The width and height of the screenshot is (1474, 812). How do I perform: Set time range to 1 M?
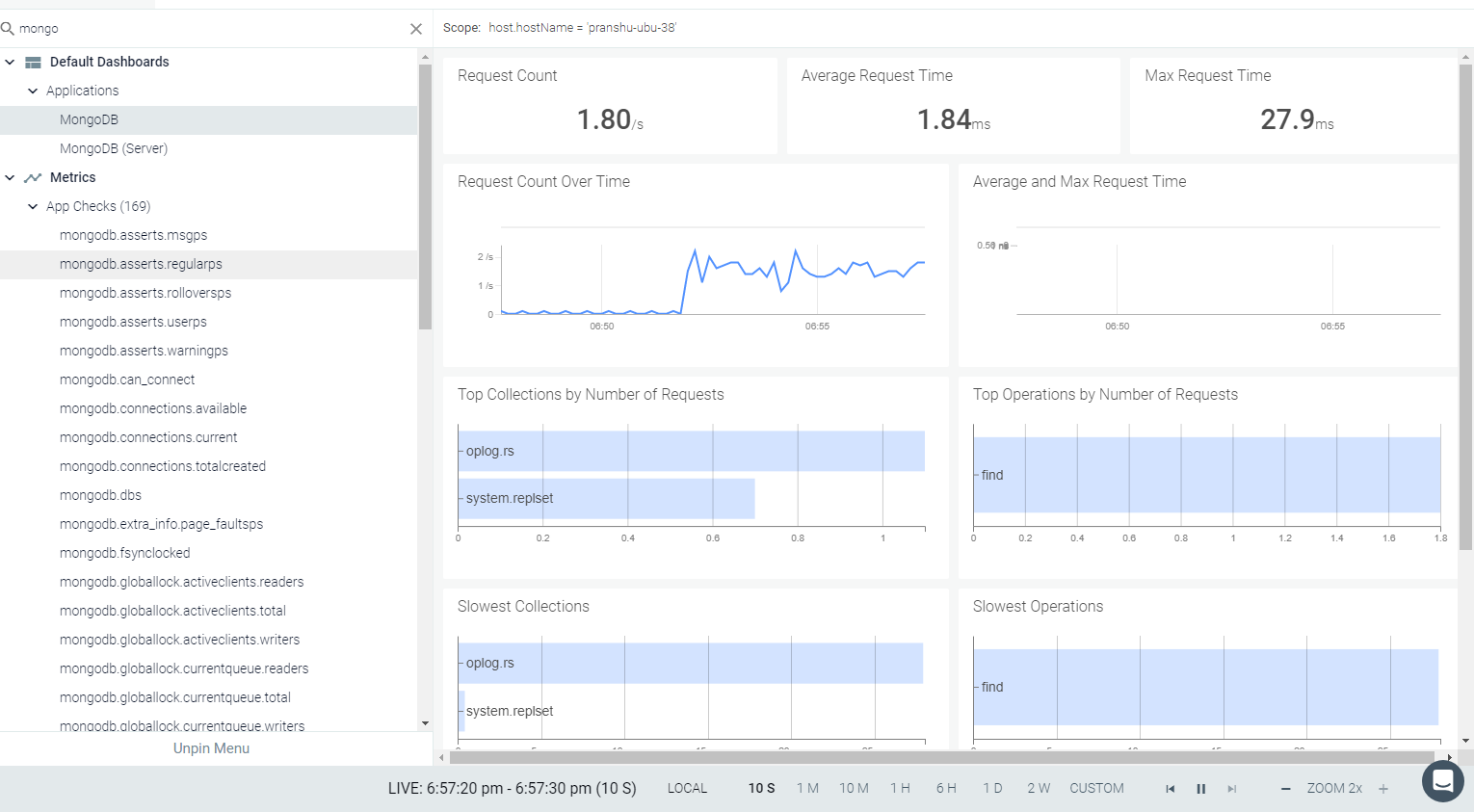(807, 788)
